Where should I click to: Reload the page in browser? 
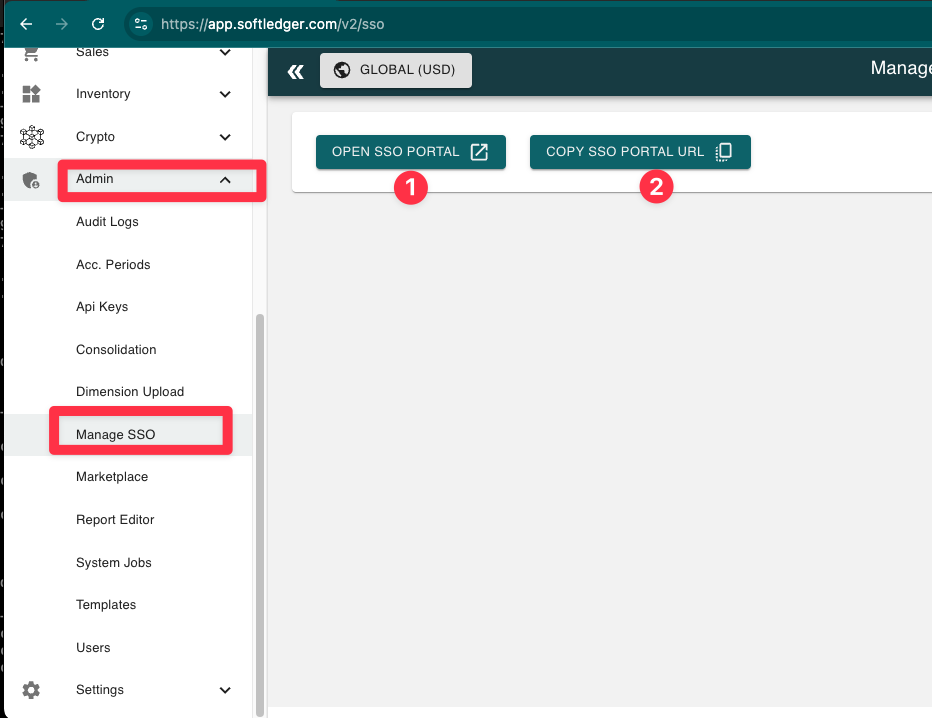pyautogui.click(x=97, y=24)
